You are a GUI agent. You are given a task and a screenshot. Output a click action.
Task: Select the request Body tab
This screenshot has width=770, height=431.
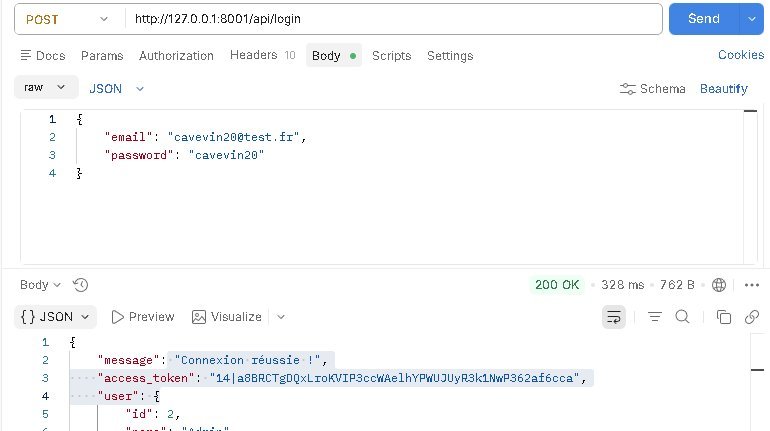tap(333, 55)
